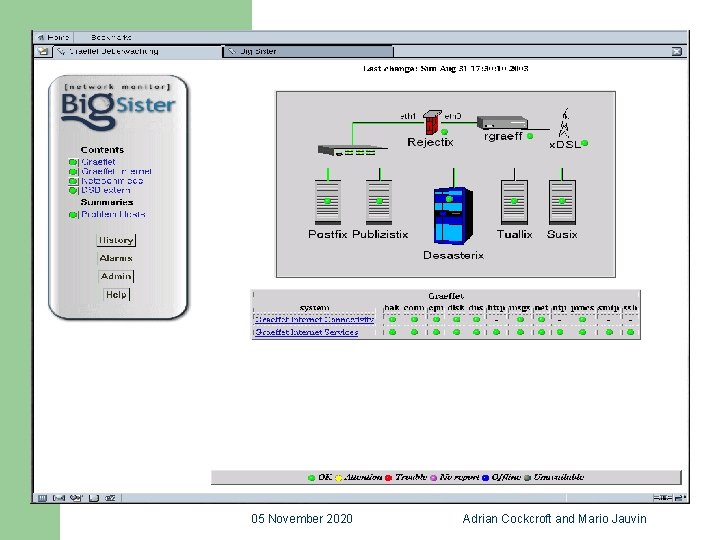This screenshot has height=540, width=720.
Task: Open the Problem Hosts summary link
Action: coord(113,214)
